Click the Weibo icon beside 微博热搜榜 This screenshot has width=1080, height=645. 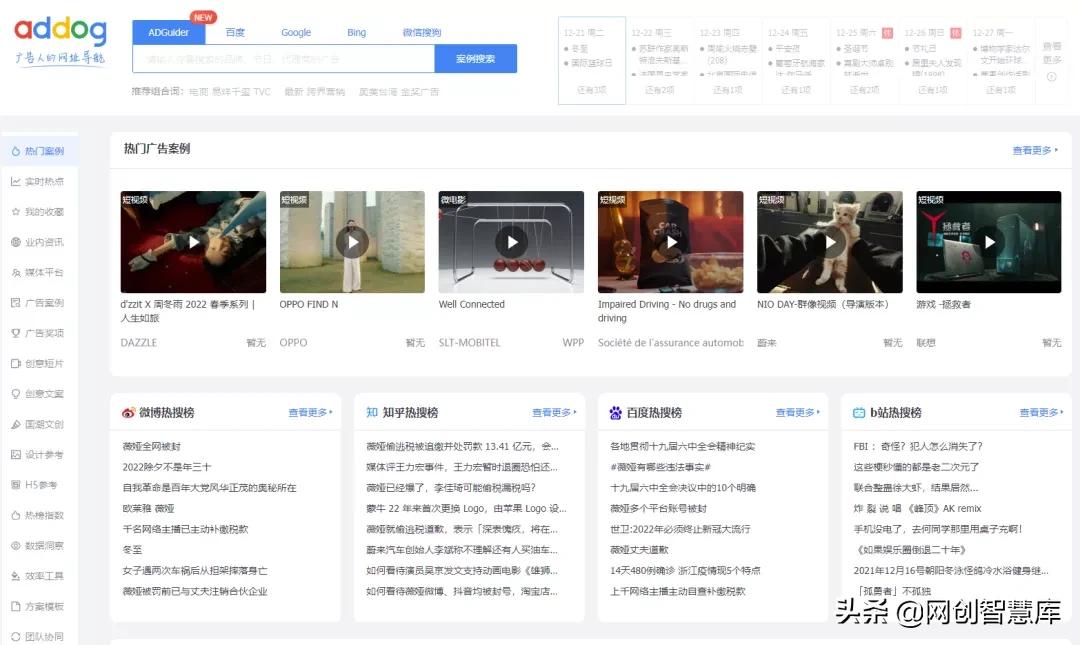(x=127, y=412)
